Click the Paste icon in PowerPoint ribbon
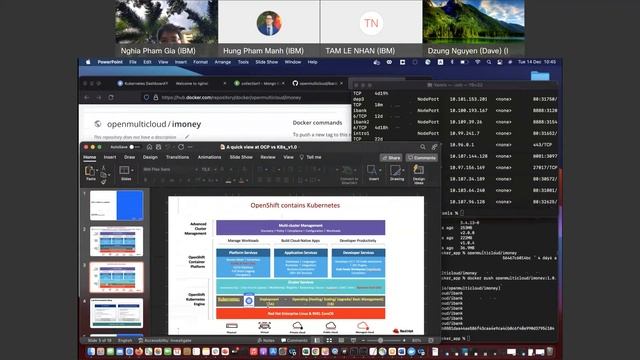640x360 pixels. [89, 170]
